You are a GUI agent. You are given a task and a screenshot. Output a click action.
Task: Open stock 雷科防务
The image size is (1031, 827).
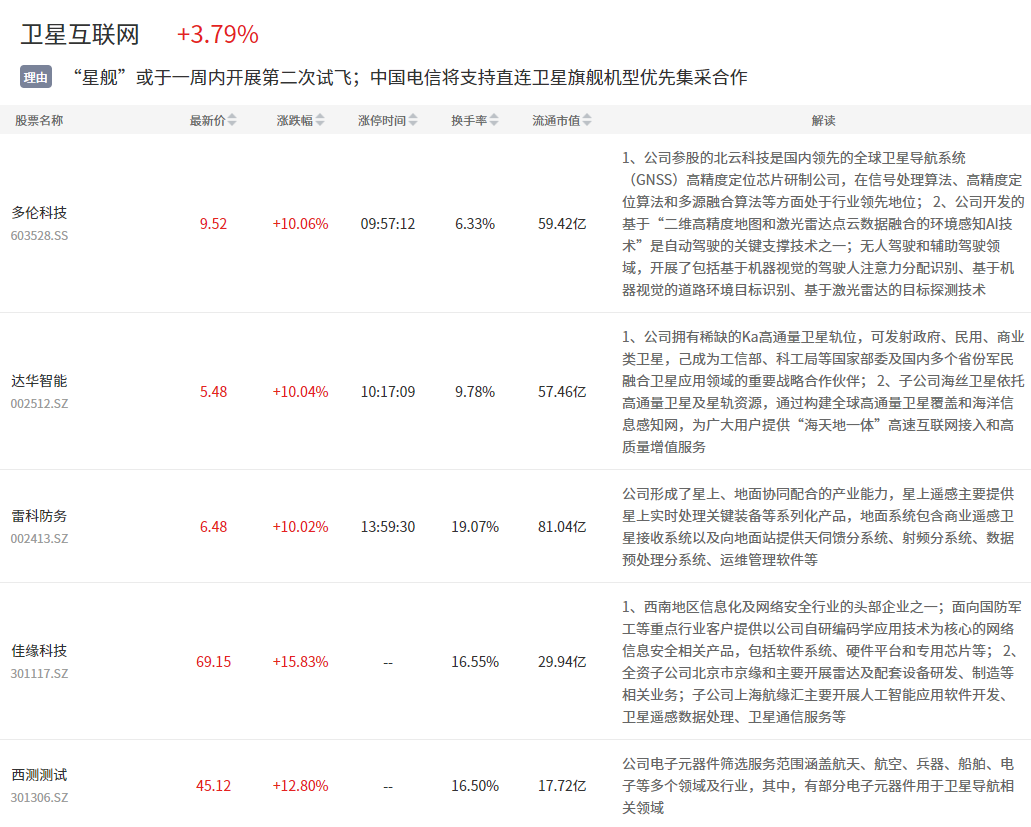click(x=39, y=515)
